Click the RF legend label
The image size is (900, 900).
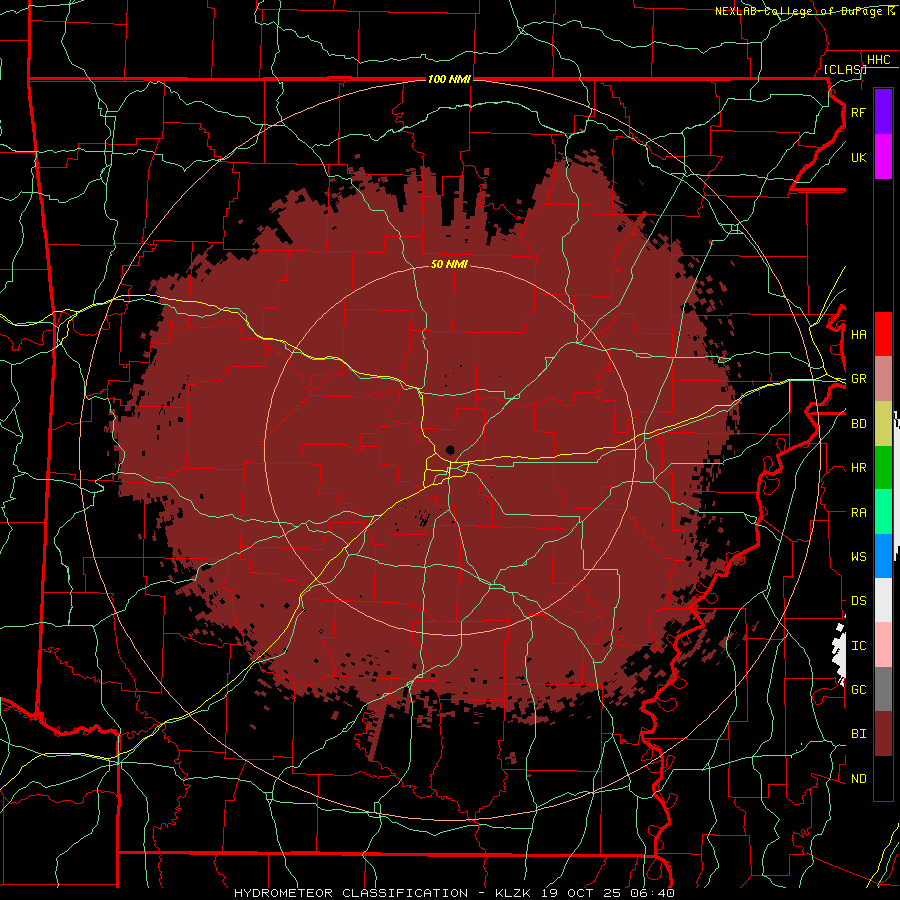(858, 112)
